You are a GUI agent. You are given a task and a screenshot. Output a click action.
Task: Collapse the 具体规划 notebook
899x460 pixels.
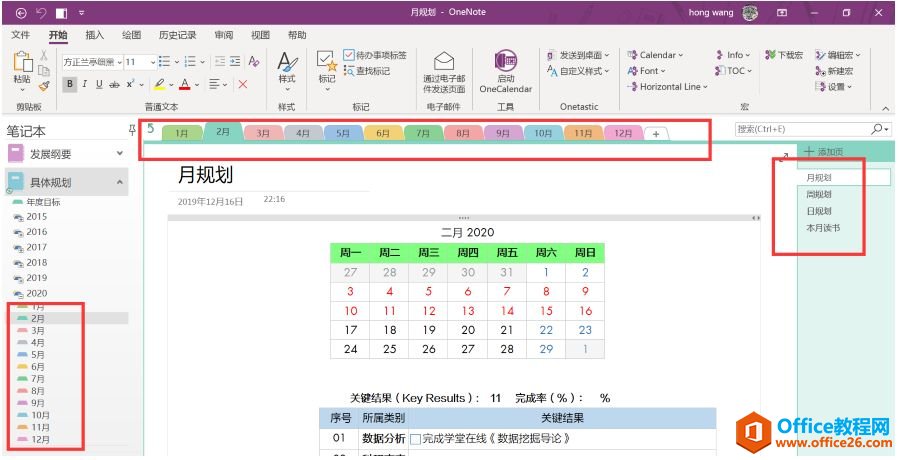pyautogui.click(x=120, y=182)
